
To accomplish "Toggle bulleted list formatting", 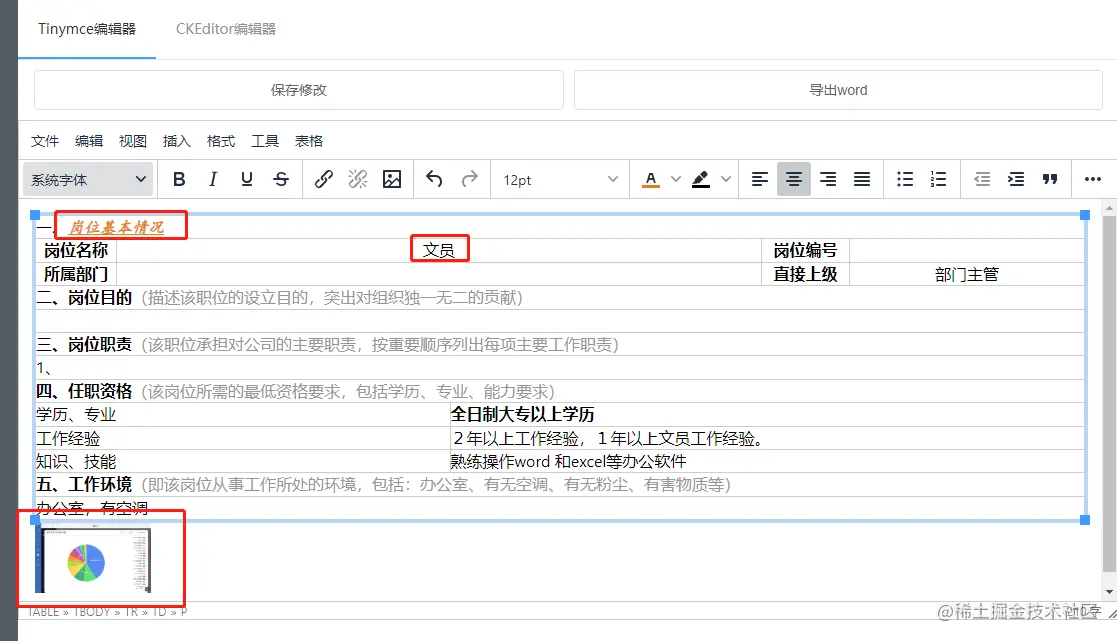I will tap(904, 179).
